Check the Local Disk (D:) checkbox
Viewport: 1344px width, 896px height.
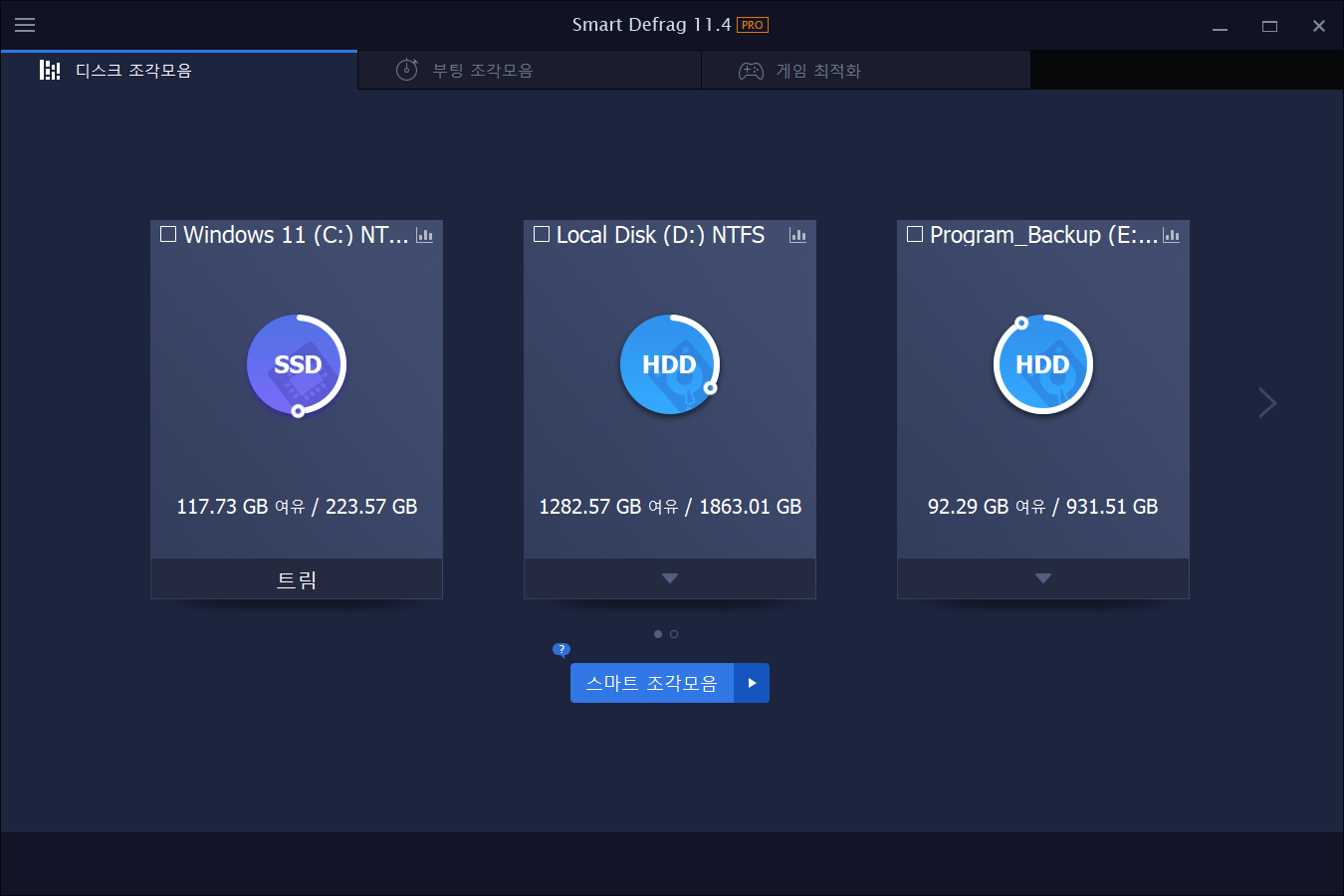(x=542, y=234)
